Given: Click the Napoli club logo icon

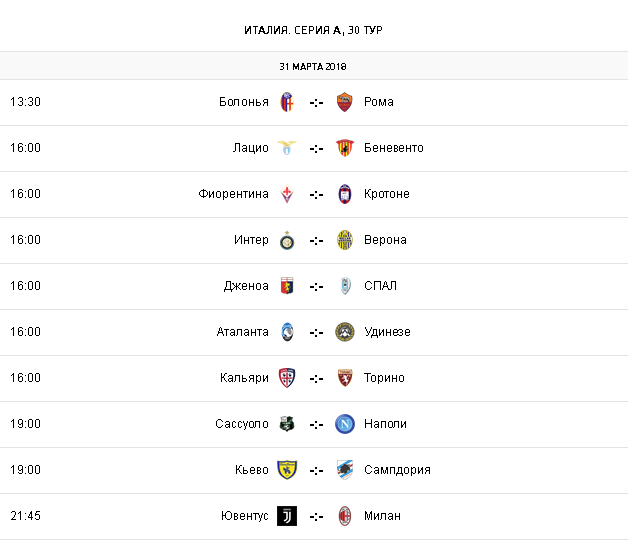Looking at the screenshot, I should tap(345, 424).
